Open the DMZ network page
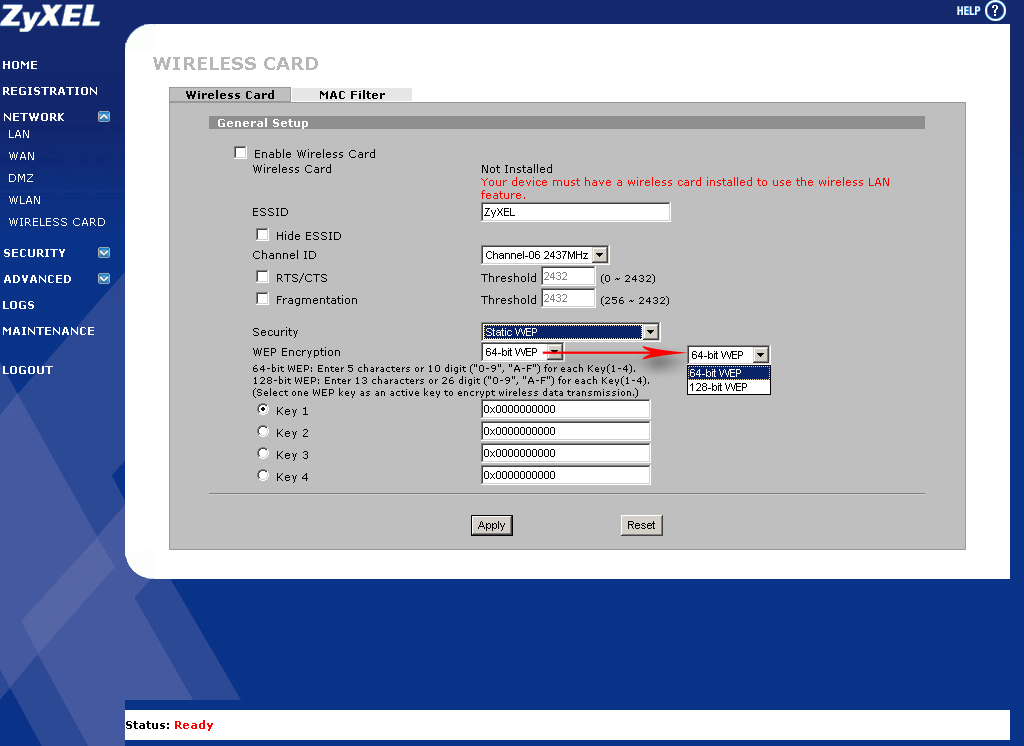The height and width of the screenshot is (746, 1024). click(21, 178)
